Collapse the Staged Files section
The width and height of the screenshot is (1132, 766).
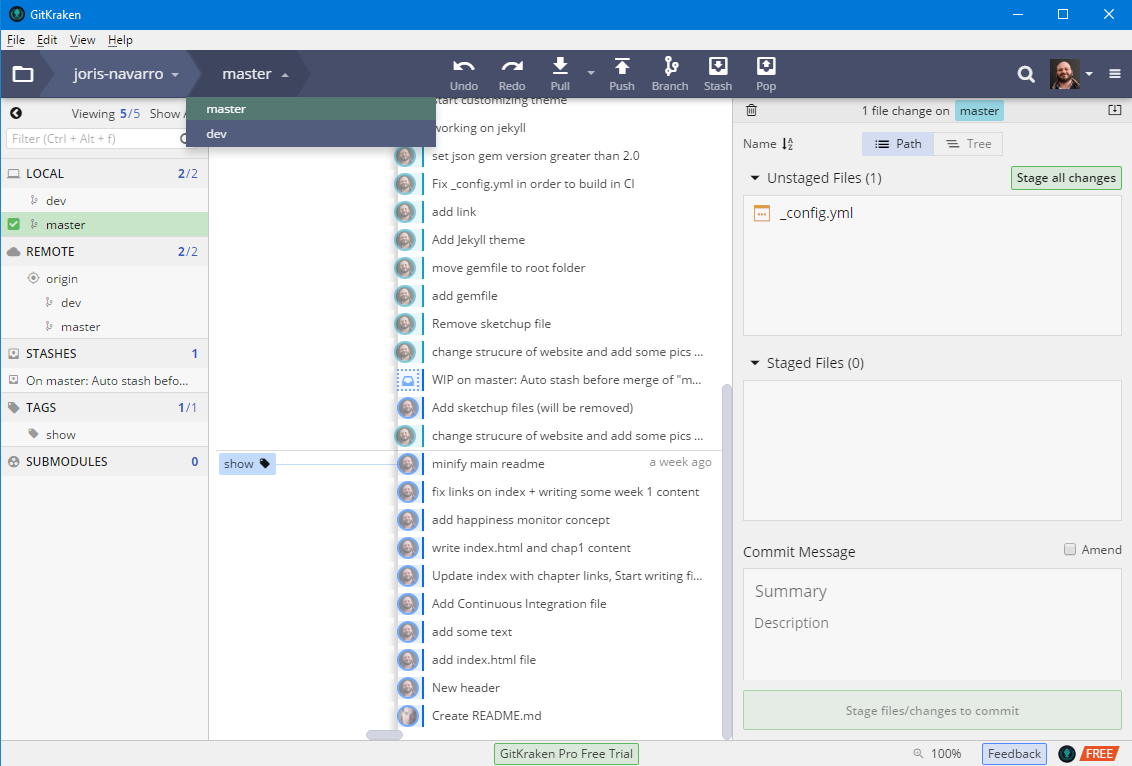click(x=755, y=362)
